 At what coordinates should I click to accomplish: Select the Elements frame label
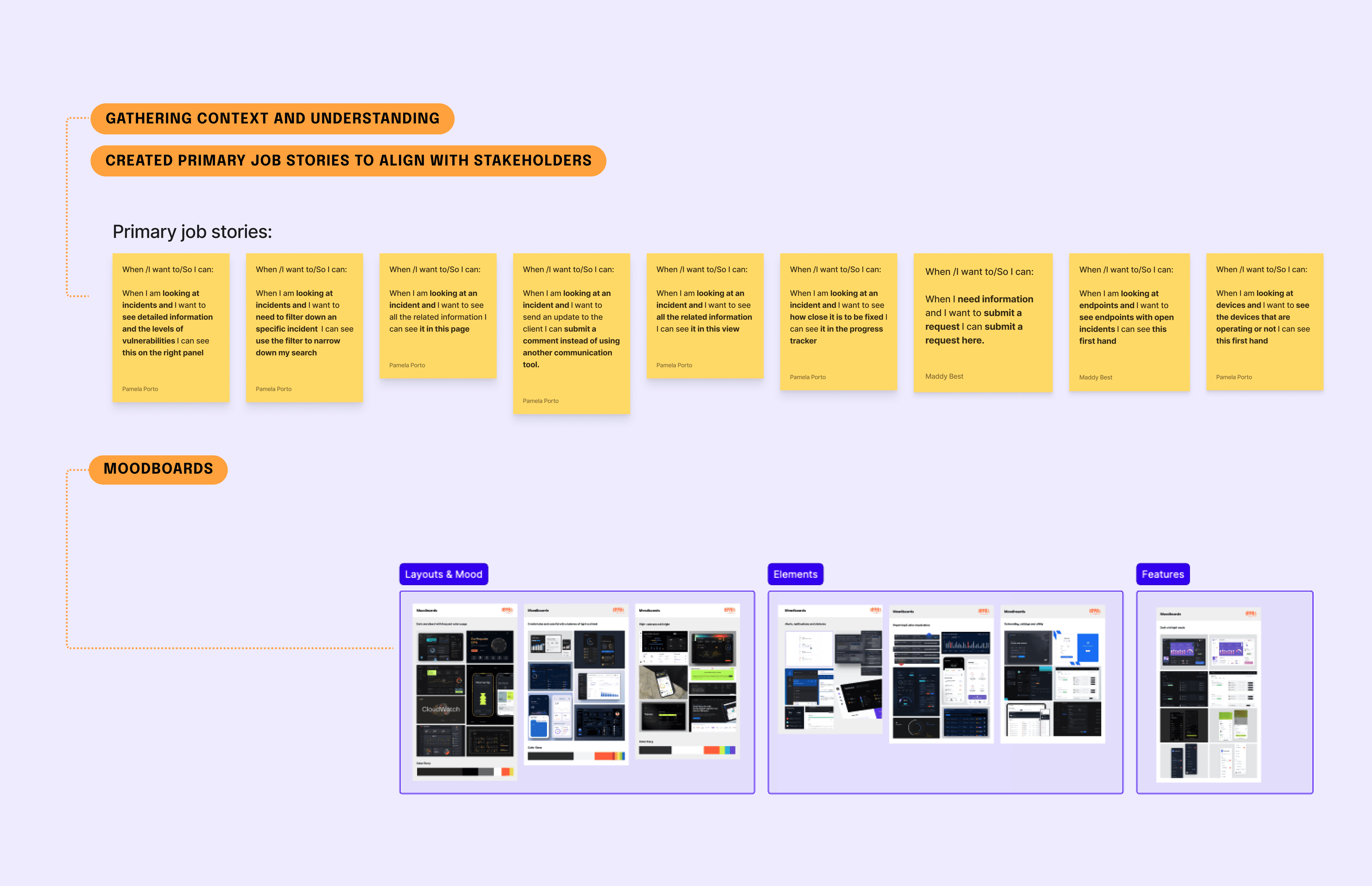pos(795,574)
